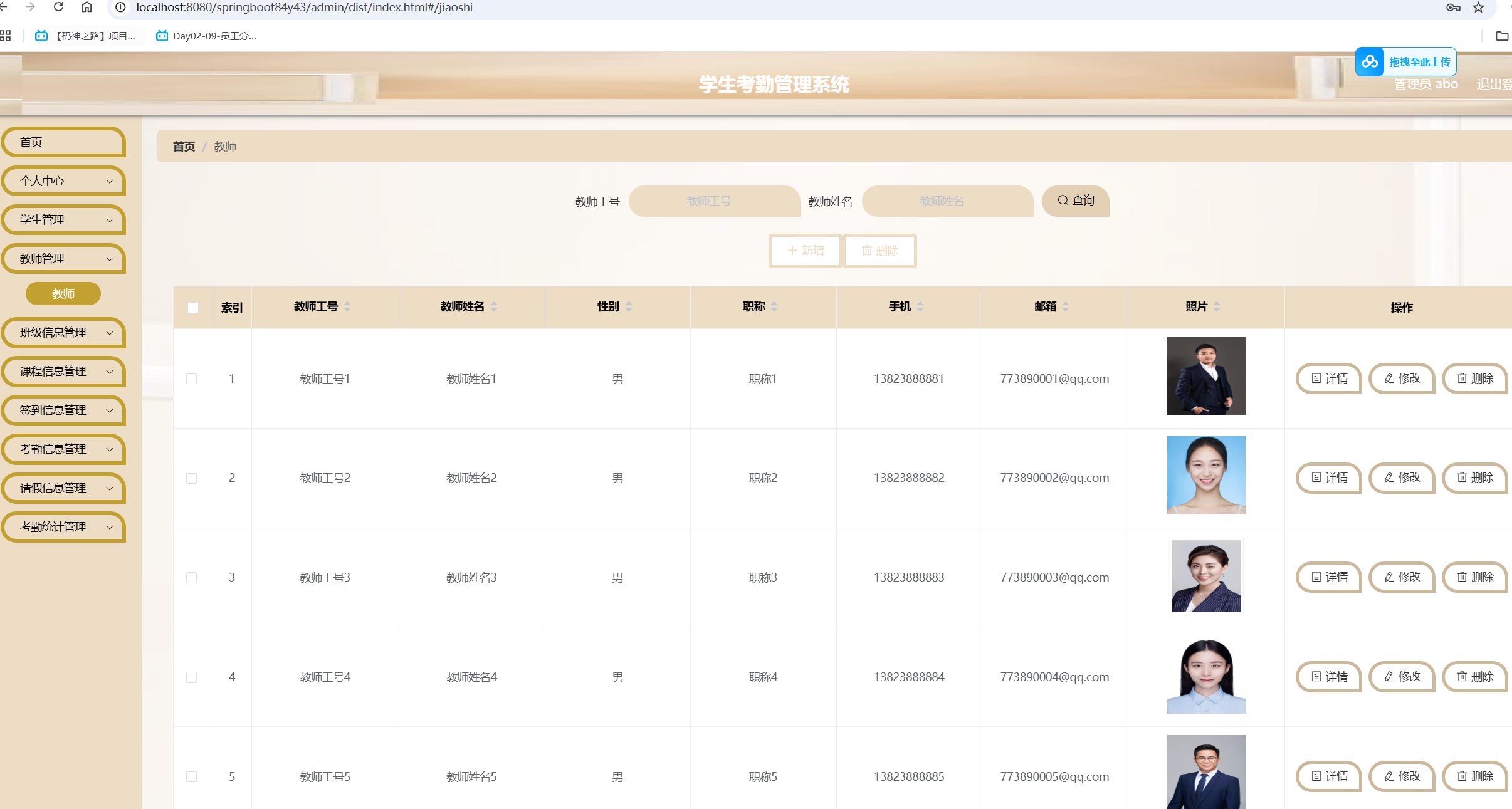
Task: Sort by 邮箱 column arrows
Action: point(1066,306)
